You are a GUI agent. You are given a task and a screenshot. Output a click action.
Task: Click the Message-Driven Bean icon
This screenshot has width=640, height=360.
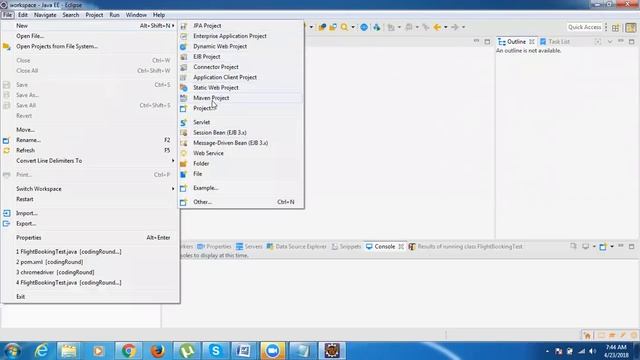click(x=184, y=143)
